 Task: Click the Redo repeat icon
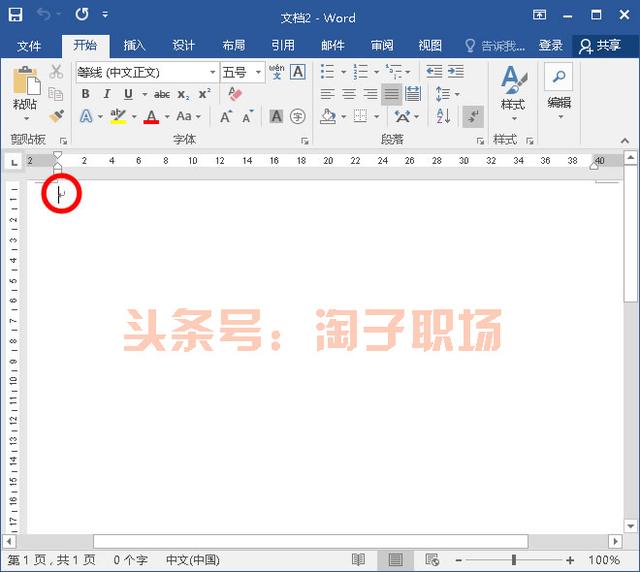[x=82, y=15]
